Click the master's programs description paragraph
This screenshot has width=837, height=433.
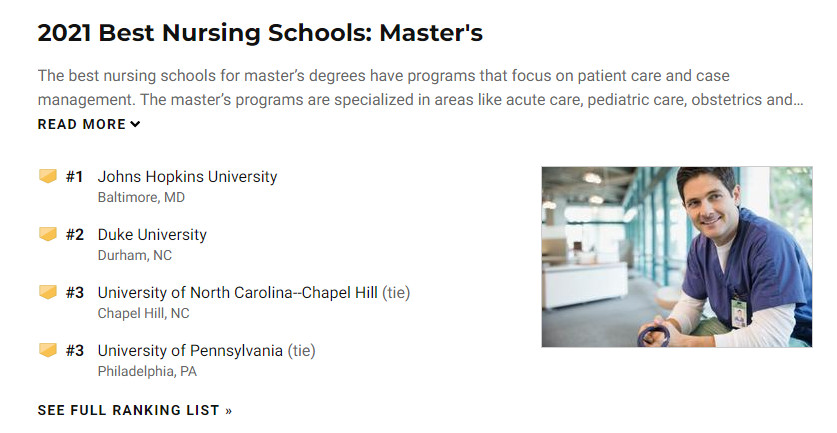click(420, 88)
